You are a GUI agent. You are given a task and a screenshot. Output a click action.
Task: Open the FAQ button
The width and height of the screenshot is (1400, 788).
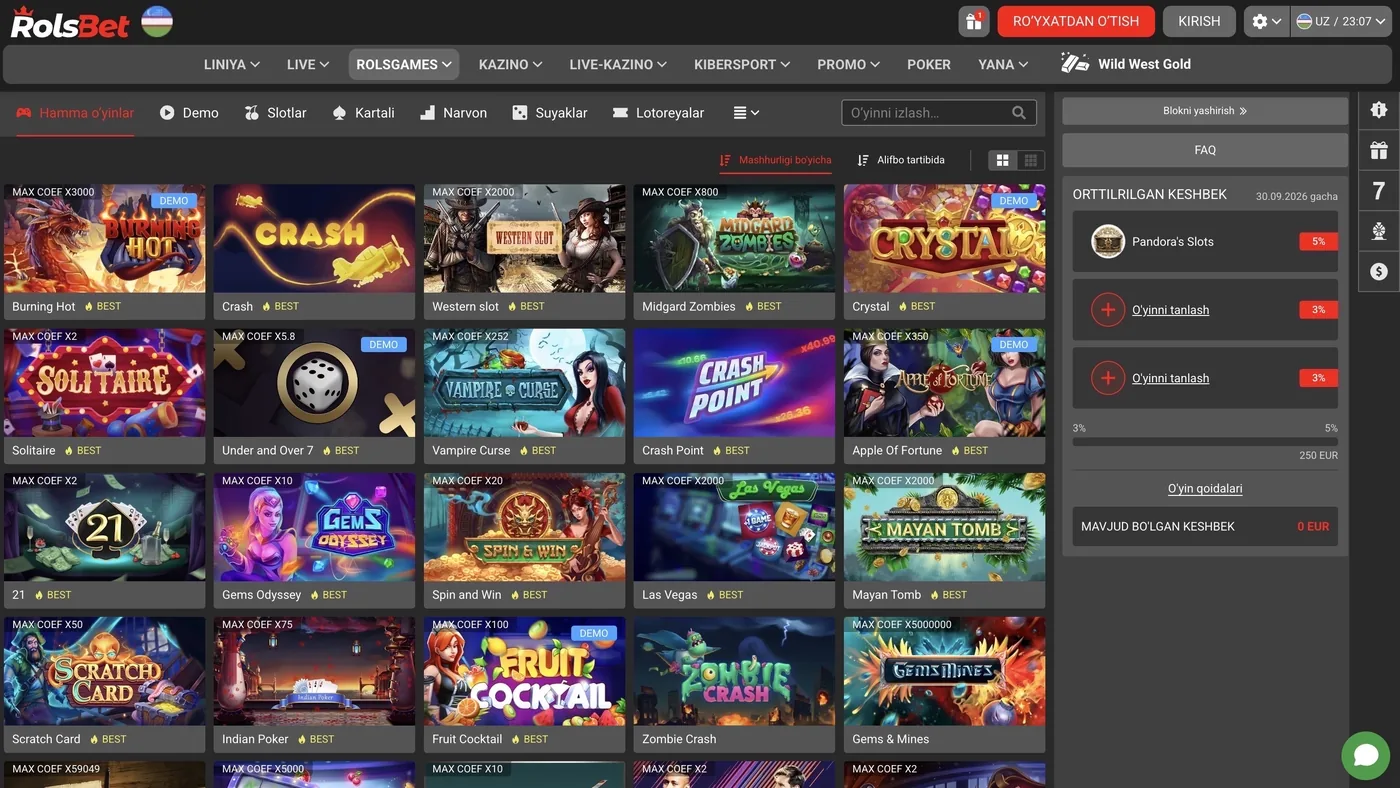pyautogui.click(x=1205, y=150)
